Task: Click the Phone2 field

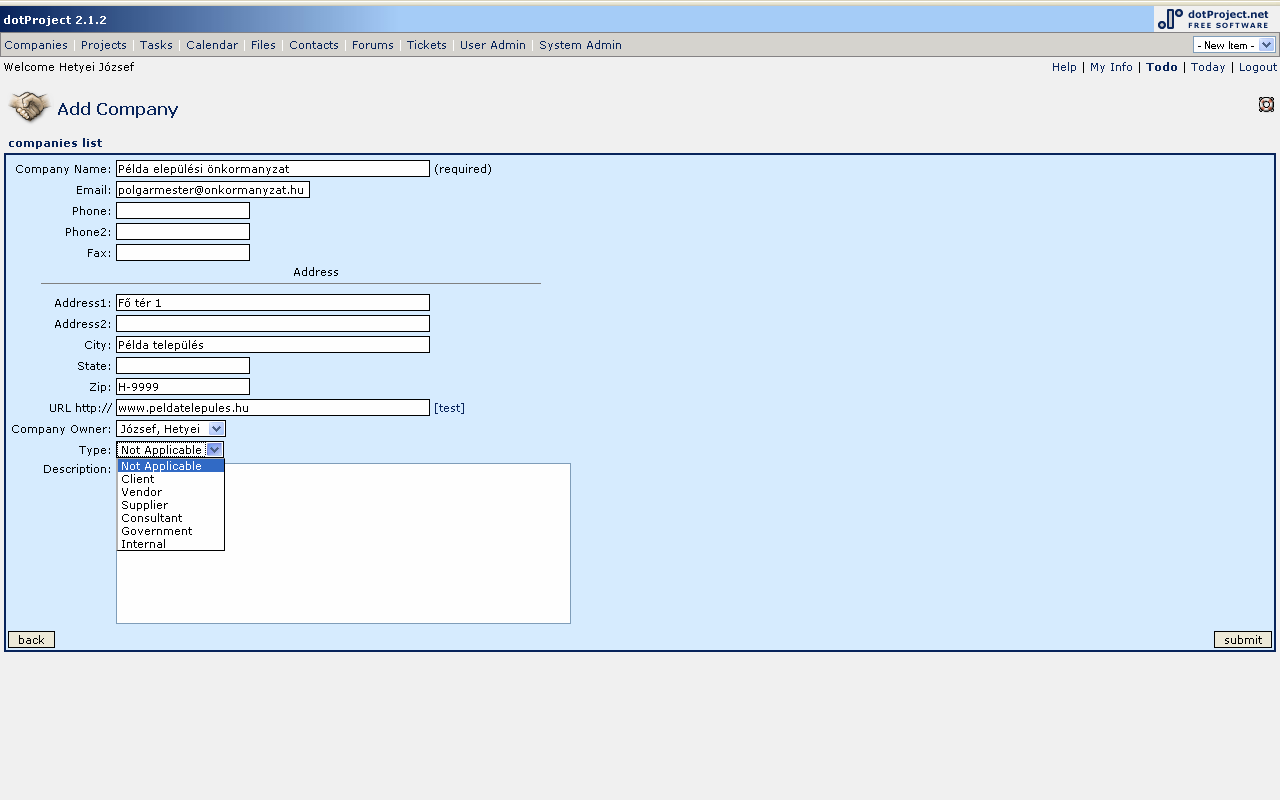Action: [x=183, y=232]
